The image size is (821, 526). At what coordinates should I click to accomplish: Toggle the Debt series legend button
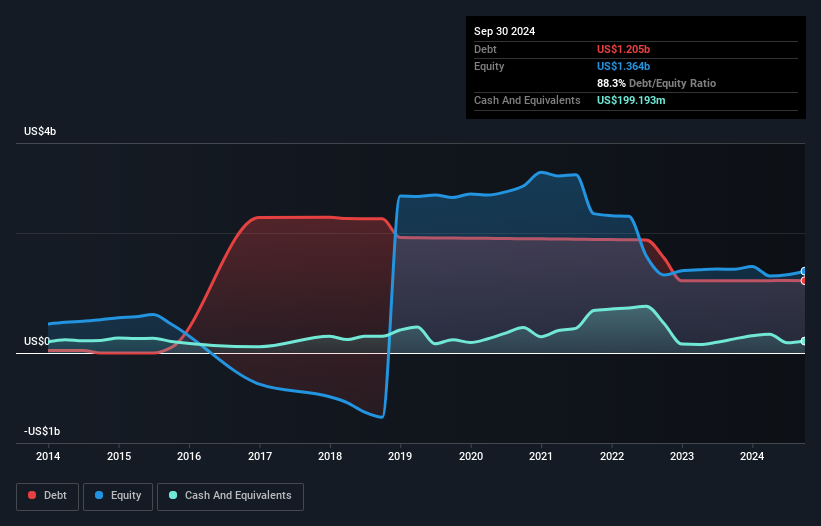(48, 496)
